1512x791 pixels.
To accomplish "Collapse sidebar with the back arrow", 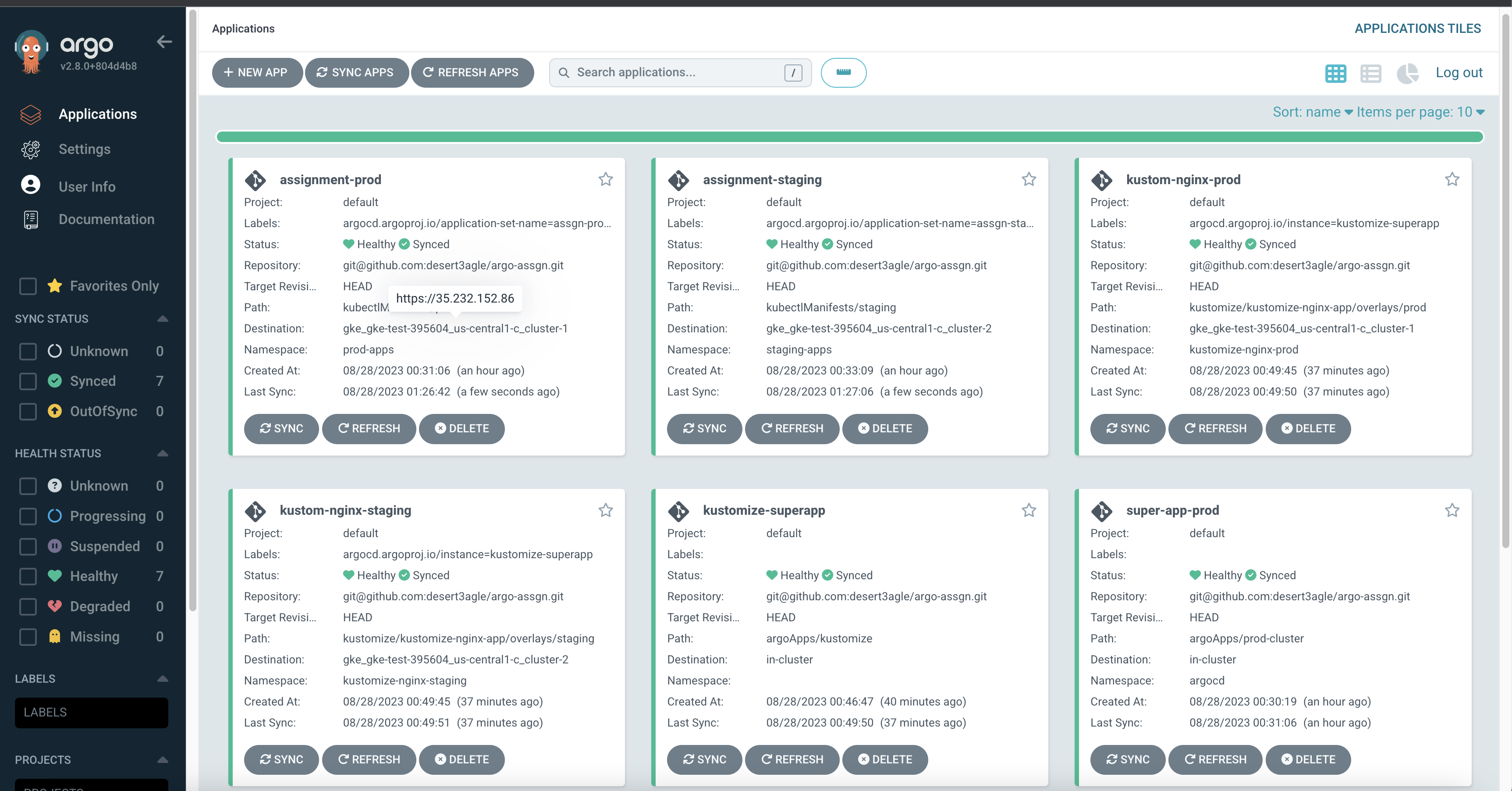I will [x=164, y=42].
